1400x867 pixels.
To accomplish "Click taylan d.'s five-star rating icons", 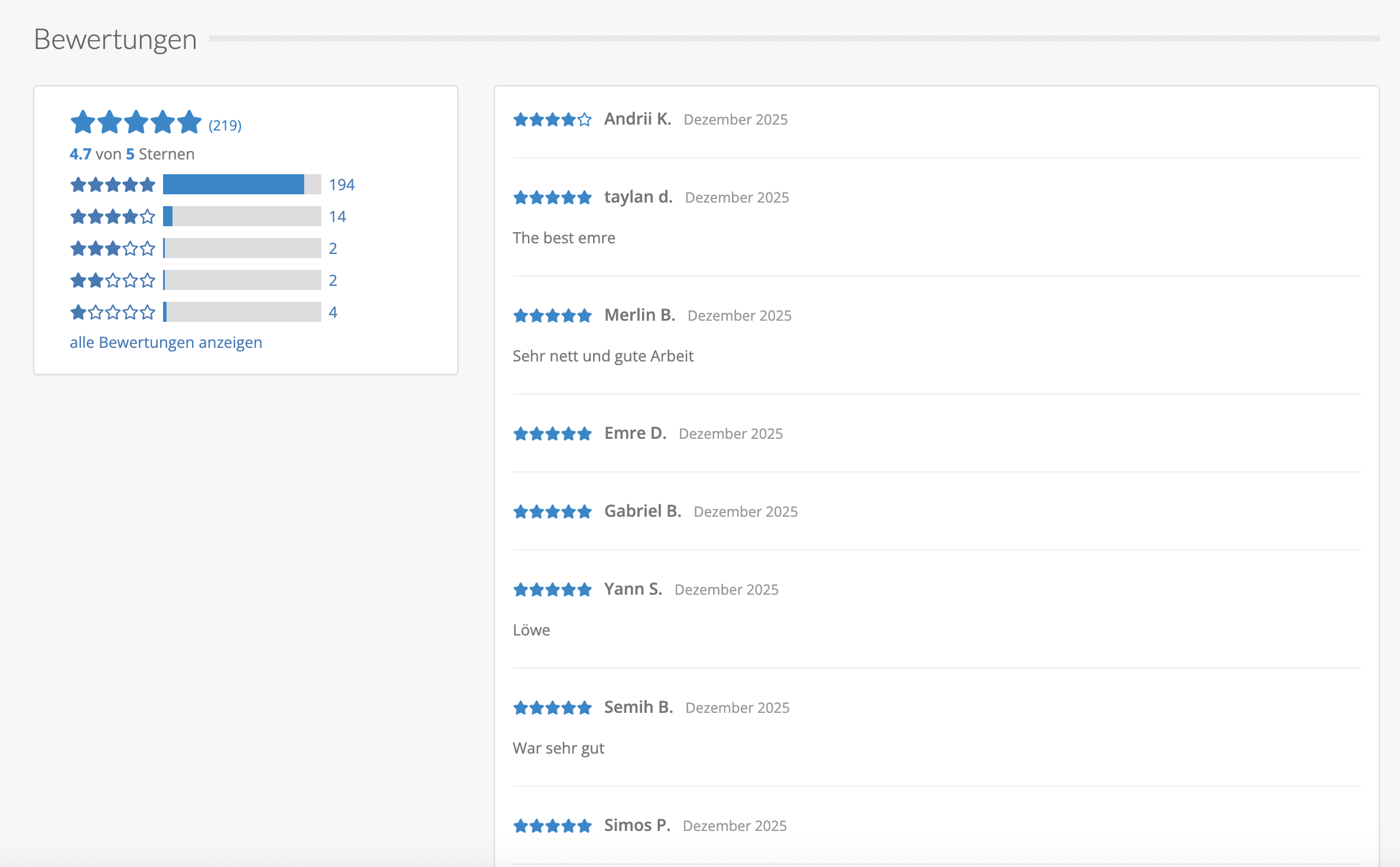I will click(x=552, y=198).
